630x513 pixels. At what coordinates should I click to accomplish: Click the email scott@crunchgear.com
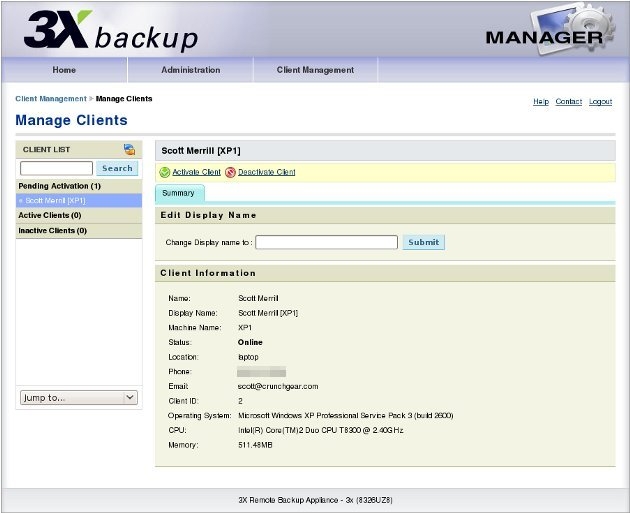pos(278,386)
